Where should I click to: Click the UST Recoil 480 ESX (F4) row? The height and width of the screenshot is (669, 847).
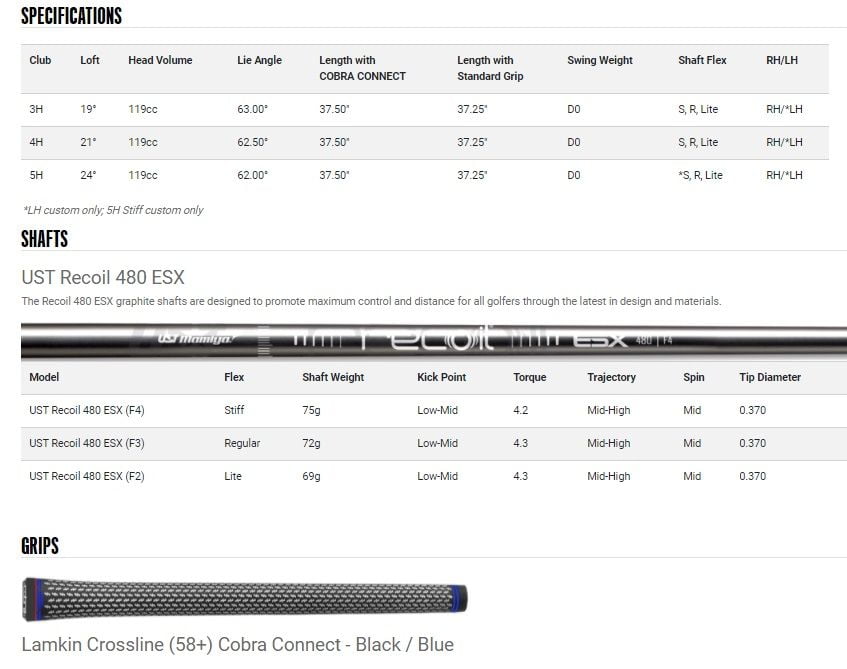pyautogui.click(x=434, y=411)
